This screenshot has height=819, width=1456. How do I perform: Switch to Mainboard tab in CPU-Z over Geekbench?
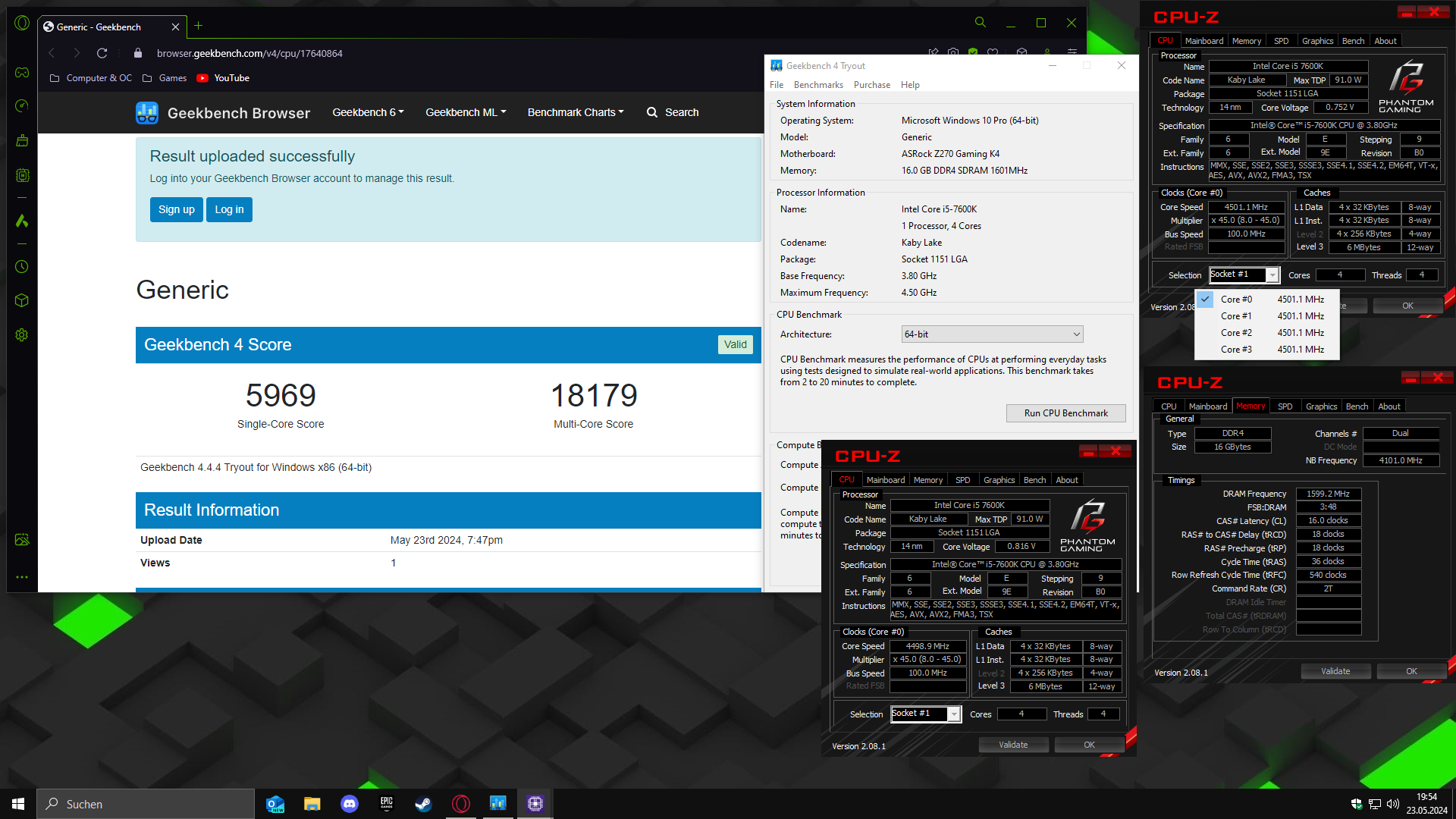[885, 480]
